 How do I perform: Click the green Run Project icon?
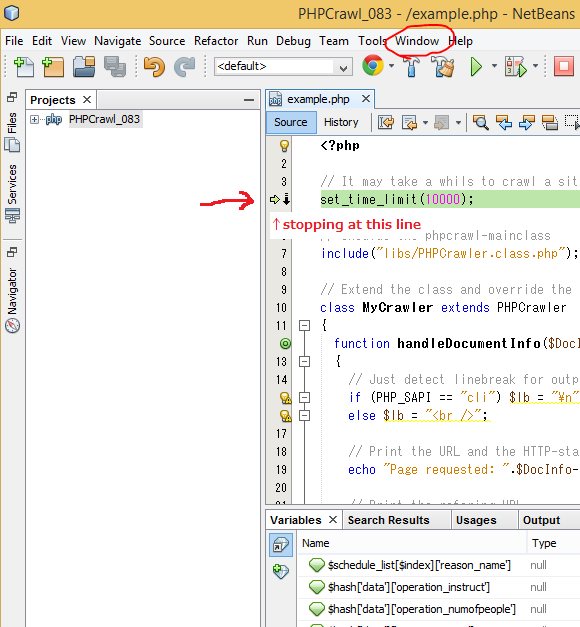tap(476, 66)
